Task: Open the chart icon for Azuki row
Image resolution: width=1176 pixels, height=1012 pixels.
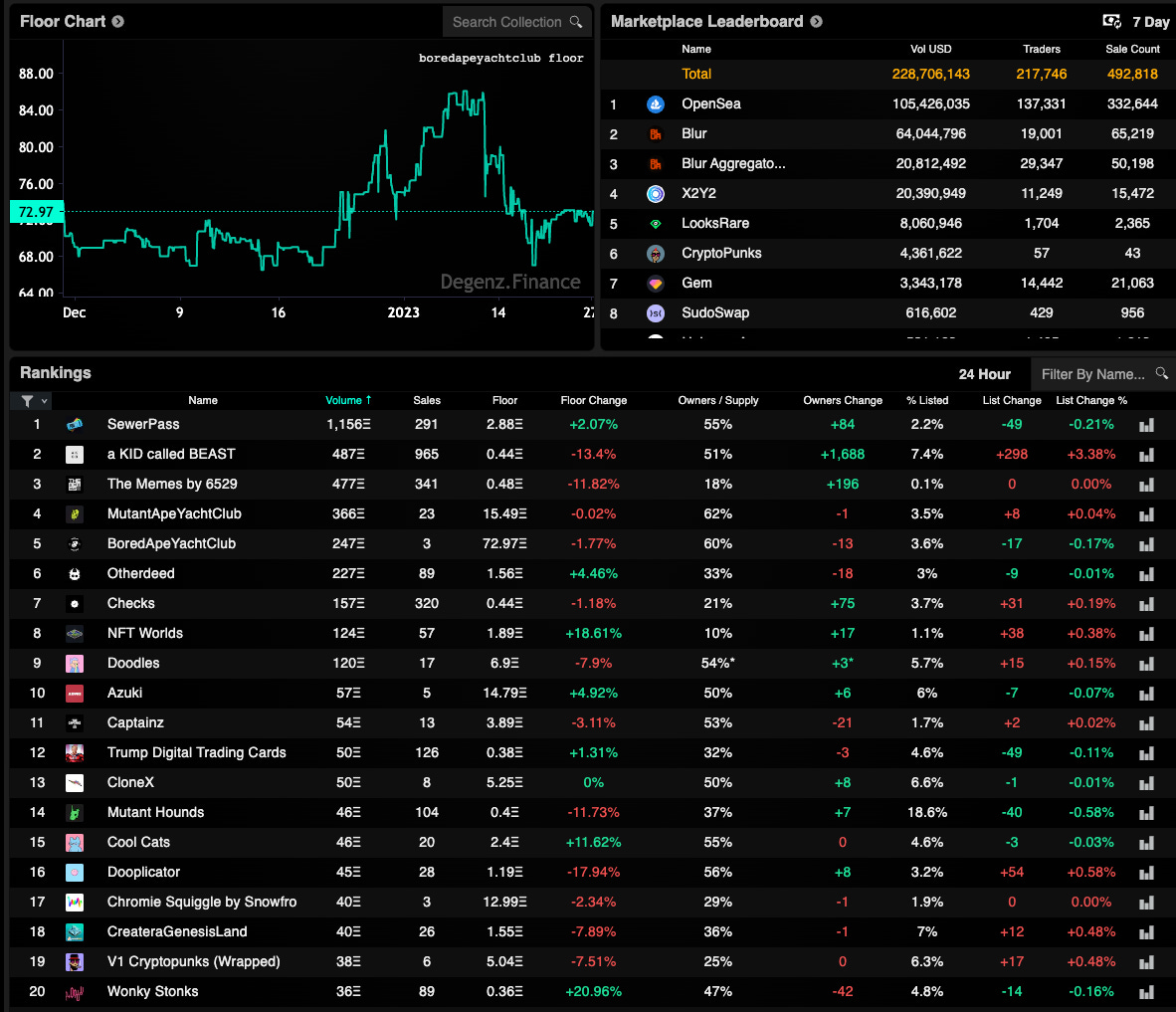Action: click(1146, 694)
